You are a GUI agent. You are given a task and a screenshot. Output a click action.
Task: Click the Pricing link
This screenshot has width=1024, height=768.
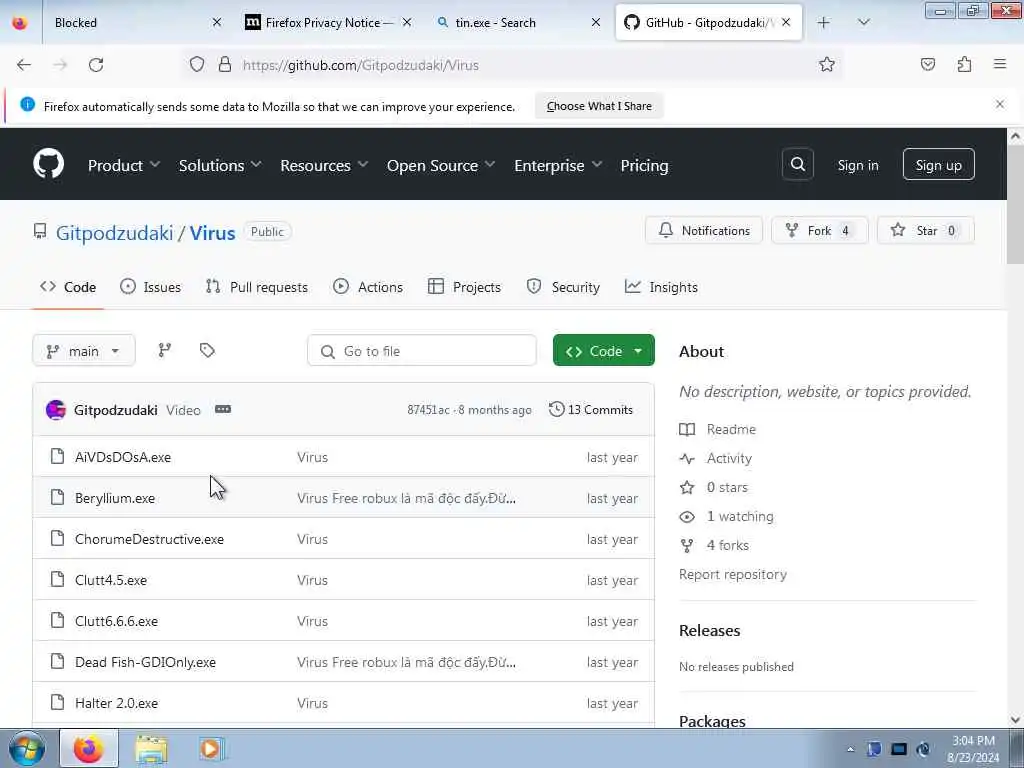coord(644,165)
